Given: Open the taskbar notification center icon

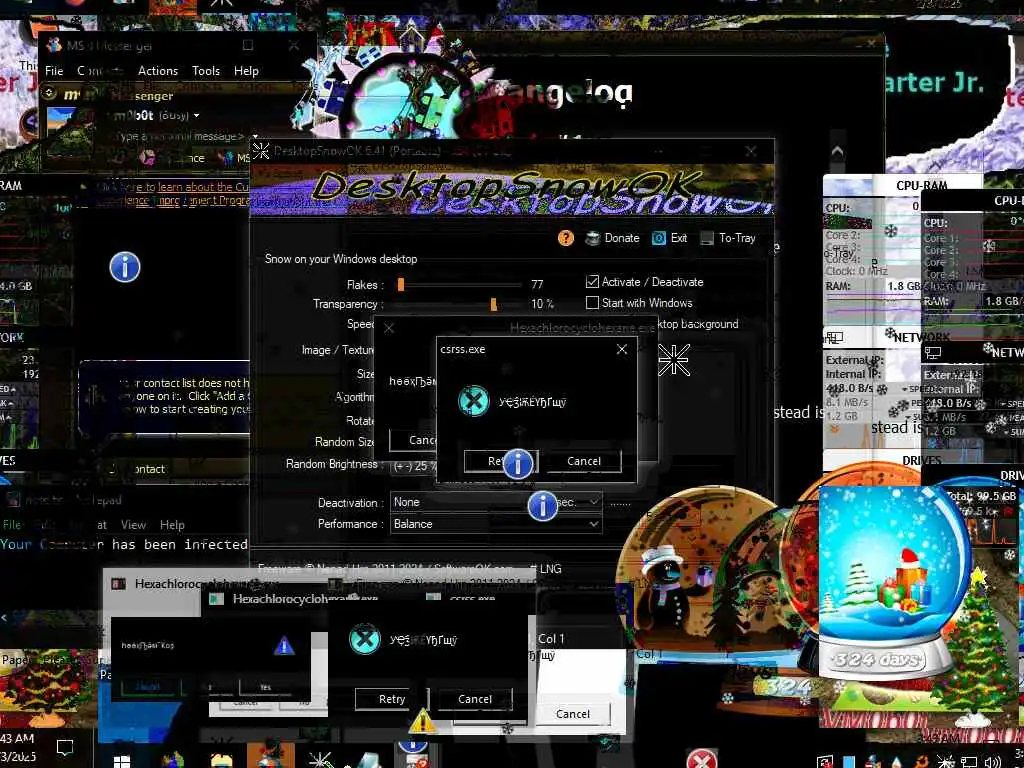Looking at the screenshot, I should [x=65, y=746].
